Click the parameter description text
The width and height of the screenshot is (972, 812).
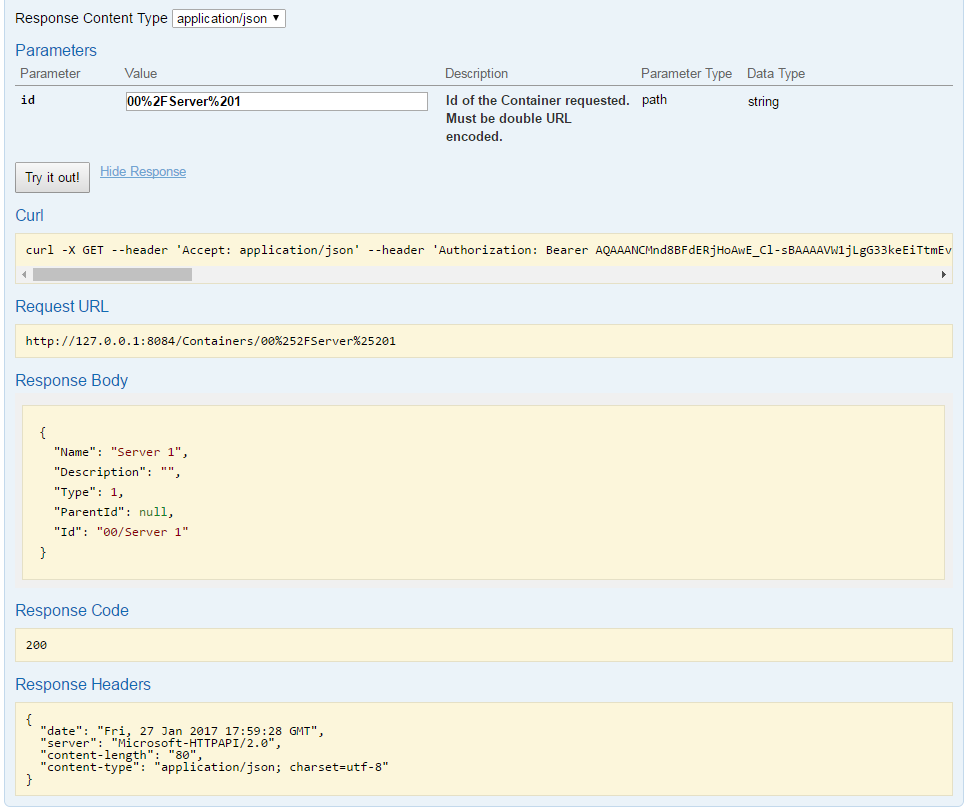click(x=537, y=118)
